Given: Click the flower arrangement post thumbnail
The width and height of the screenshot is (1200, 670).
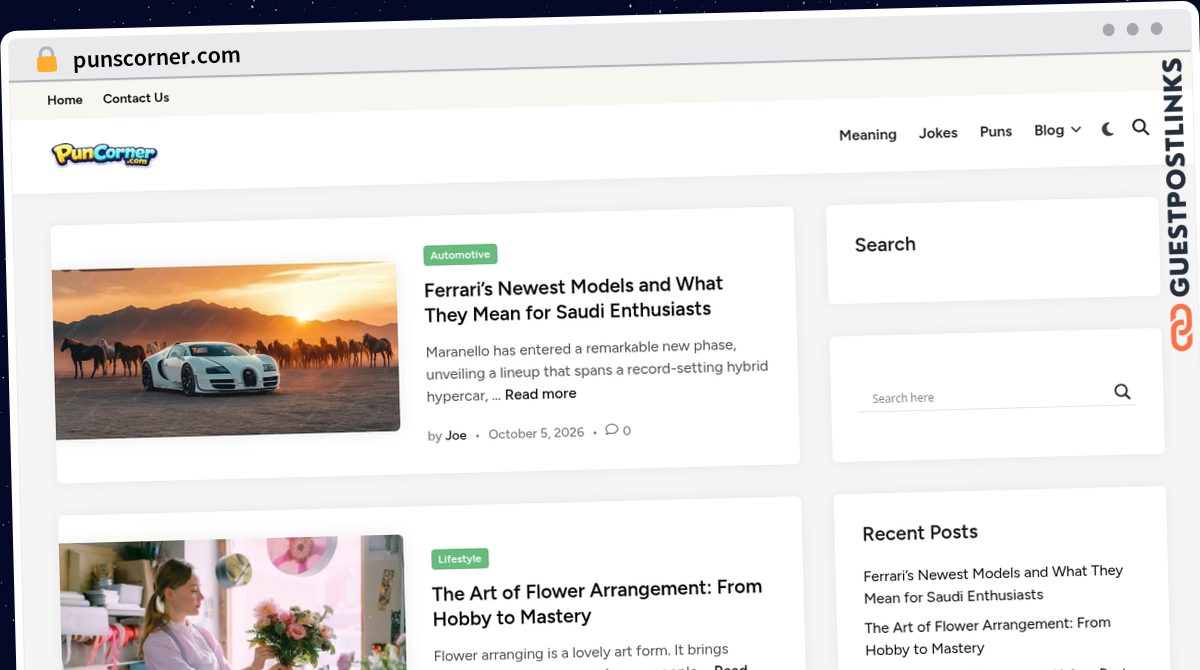Looking at the screenshot, I should [233, 603].
